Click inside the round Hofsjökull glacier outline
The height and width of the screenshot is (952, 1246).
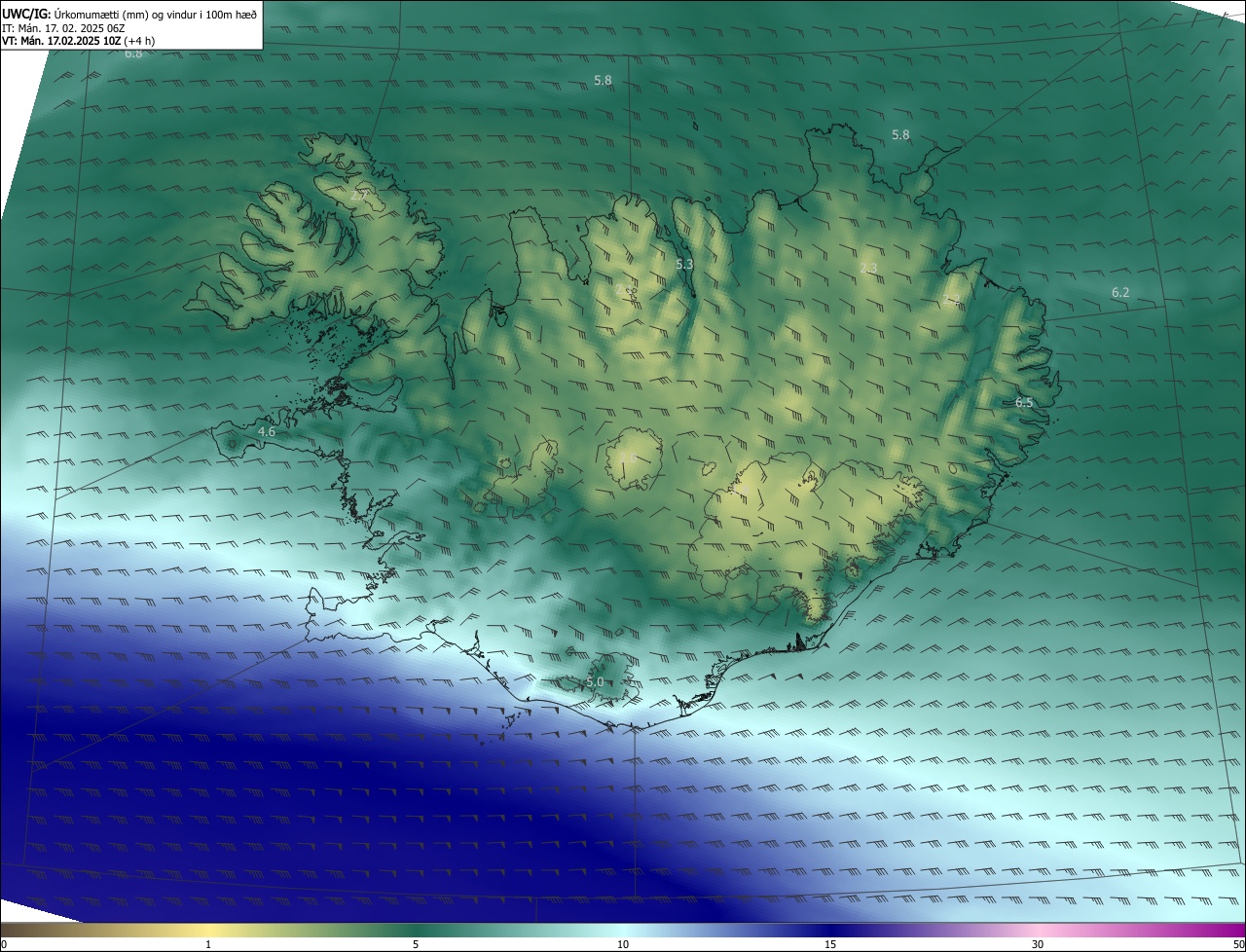[x=634, y=458]
